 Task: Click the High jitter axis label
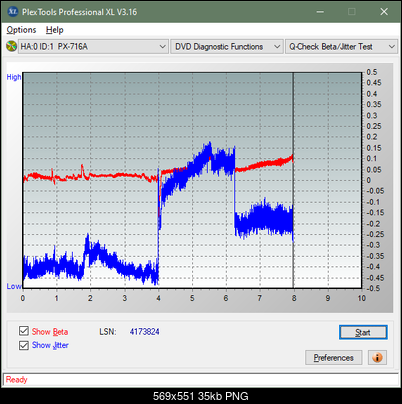coord(14,77)
